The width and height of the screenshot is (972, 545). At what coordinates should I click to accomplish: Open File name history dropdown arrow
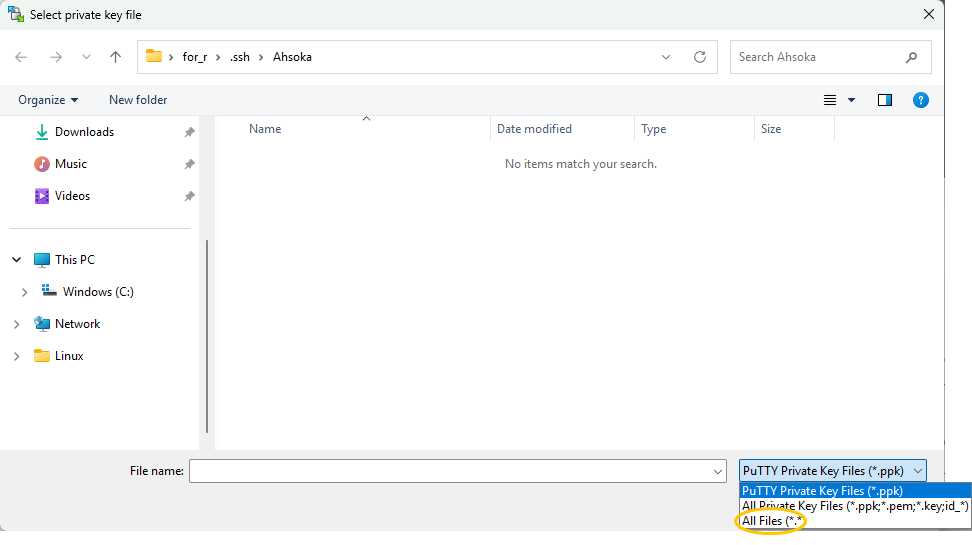click(718, 471)
